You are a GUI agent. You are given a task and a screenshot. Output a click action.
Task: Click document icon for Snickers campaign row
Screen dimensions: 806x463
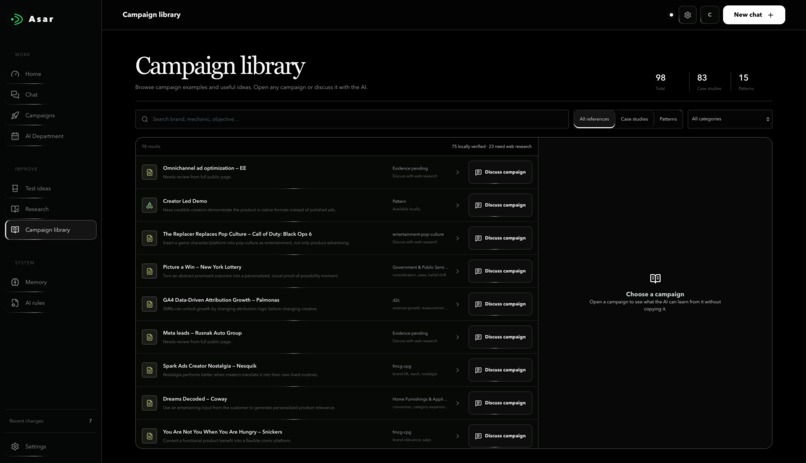point(150,436)
